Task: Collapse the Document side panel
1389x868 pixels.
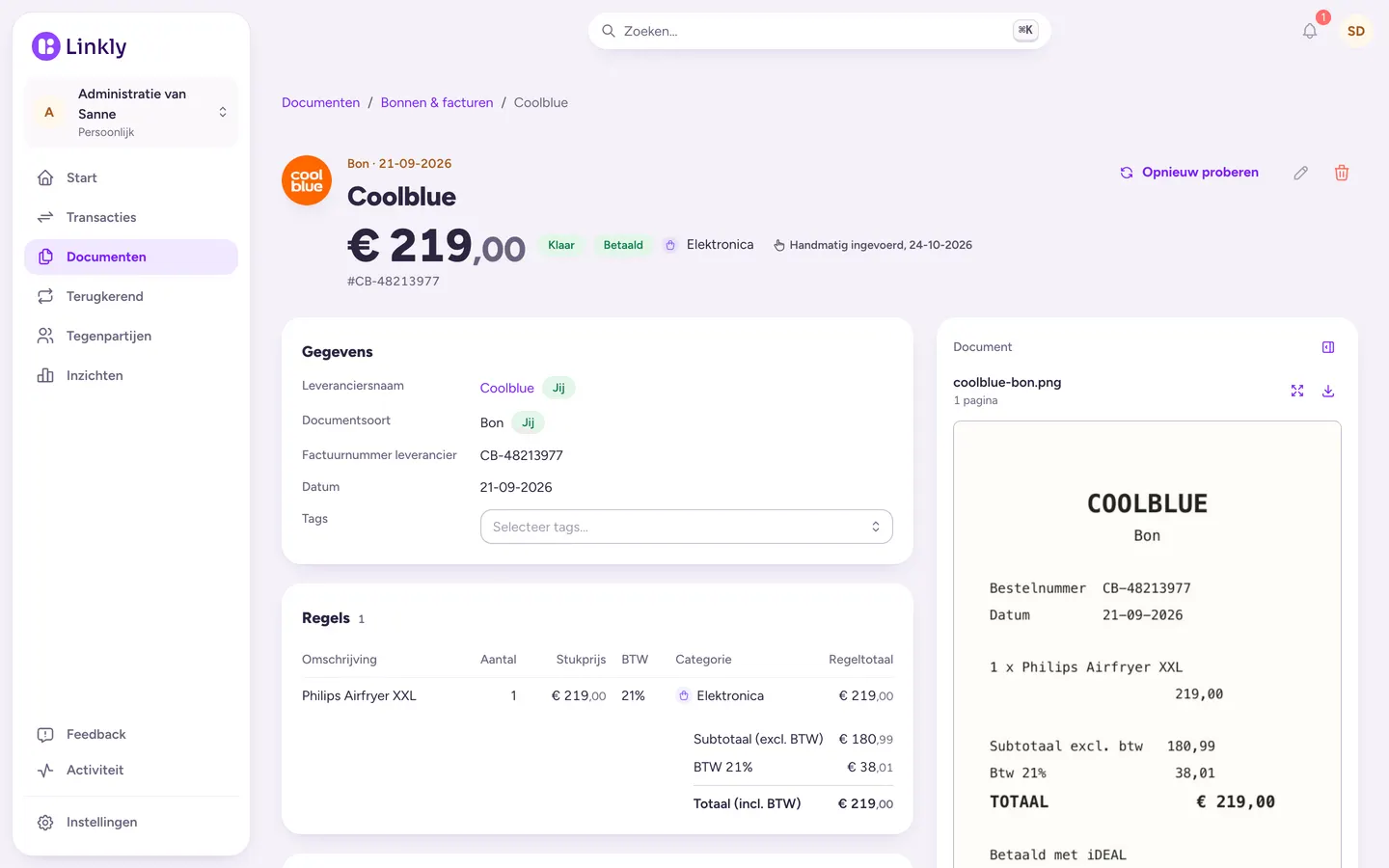Action: (x=1328, y=347)
